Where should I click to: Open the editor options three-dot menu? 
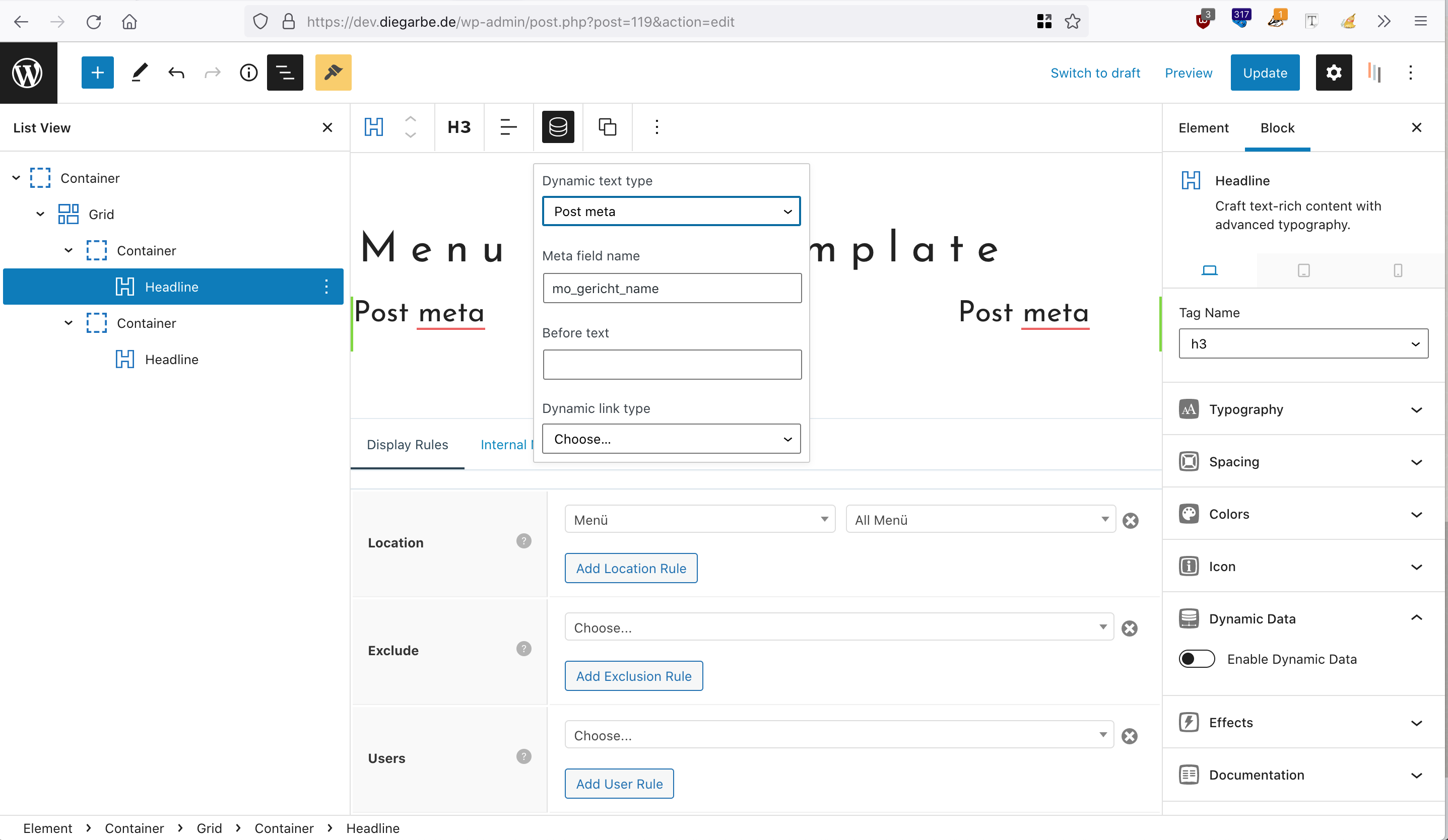pyautogui.click(x=1411, y=73)
